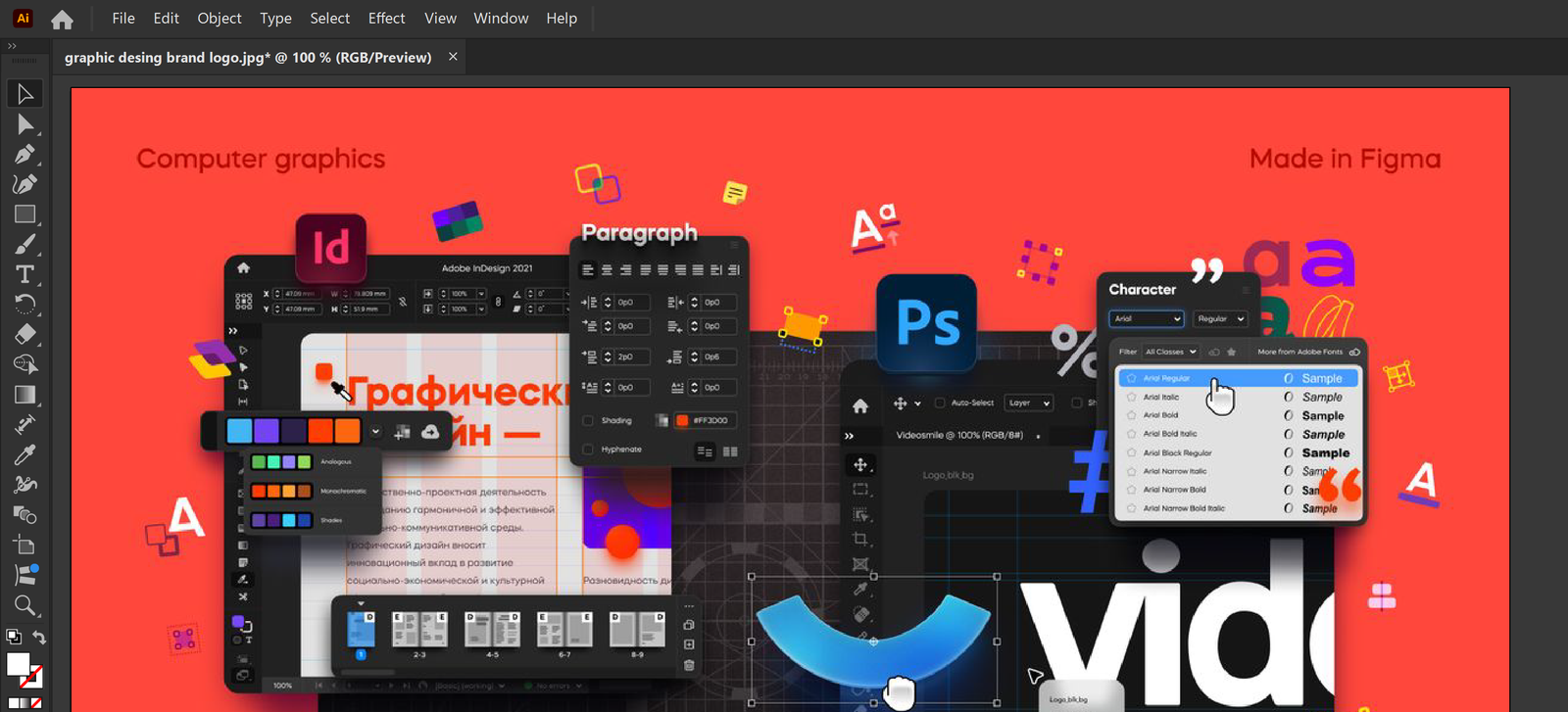
Task: Open the Arial font dropdown in Character
Action: coord(1147,319)
